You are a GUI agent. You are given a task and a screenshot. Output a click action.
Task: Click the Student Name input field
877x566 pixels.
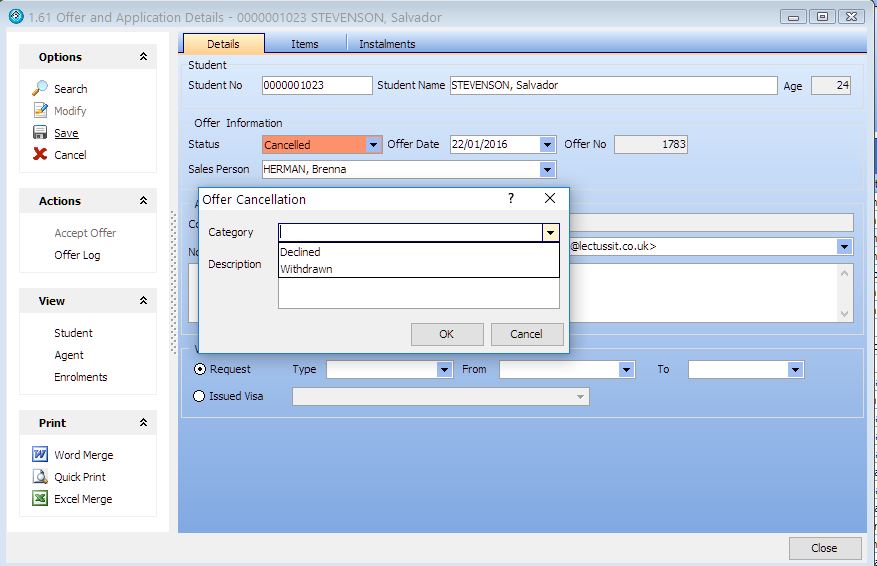click(612, 86)
